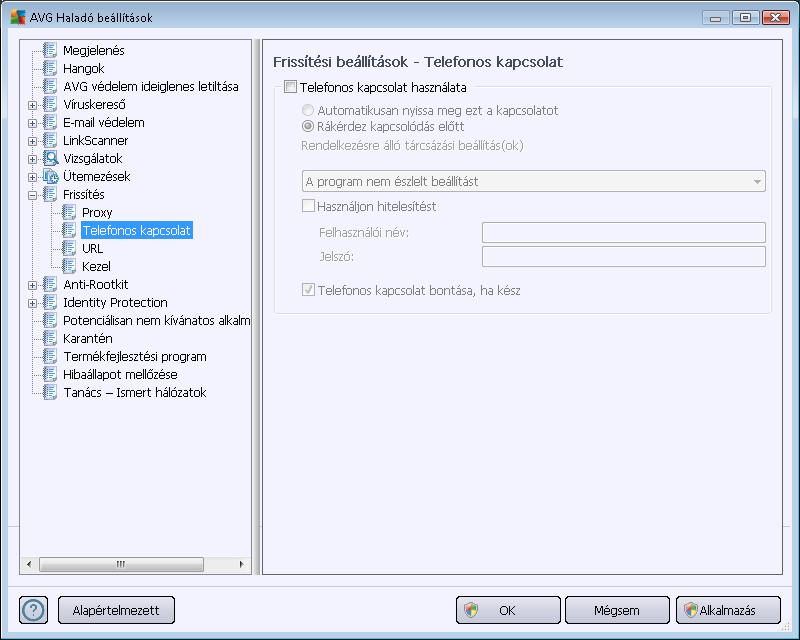The width and height of the screenshot is (800, 640).
Task: Enable Telefonos kapcsolat használata checkbox
Action: [x=290, y=87]
